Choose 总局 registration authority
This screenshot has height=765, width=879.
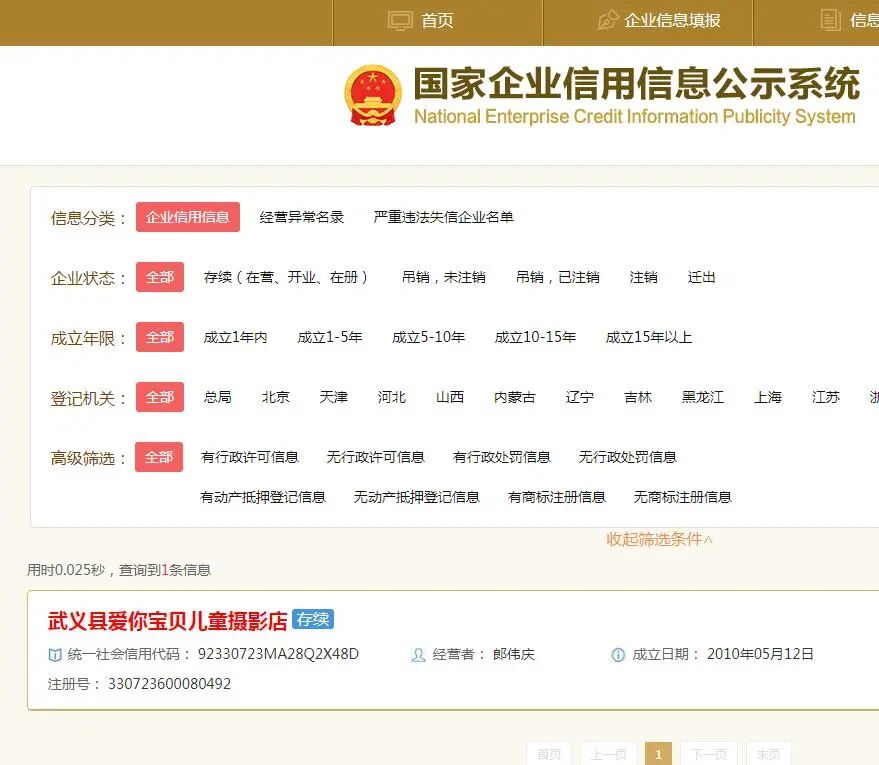pyautogui.click(x=218, y=397)
